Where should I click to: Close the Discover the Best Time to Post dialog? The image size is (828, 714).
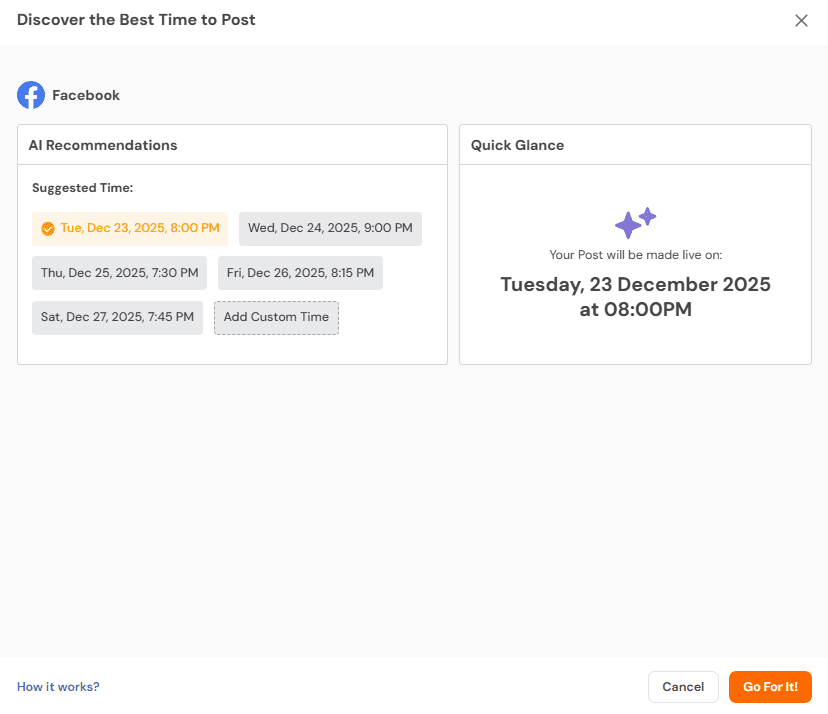[801, 20]
